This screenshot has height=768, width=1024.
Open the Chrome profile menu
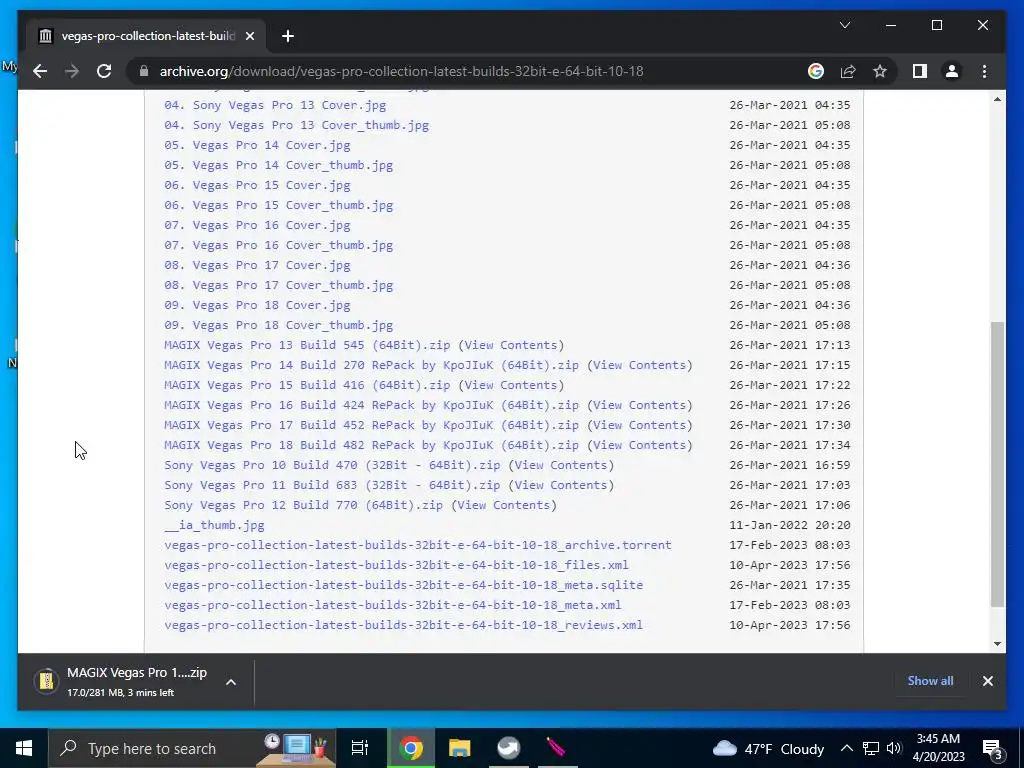click(x=952, y=71)
